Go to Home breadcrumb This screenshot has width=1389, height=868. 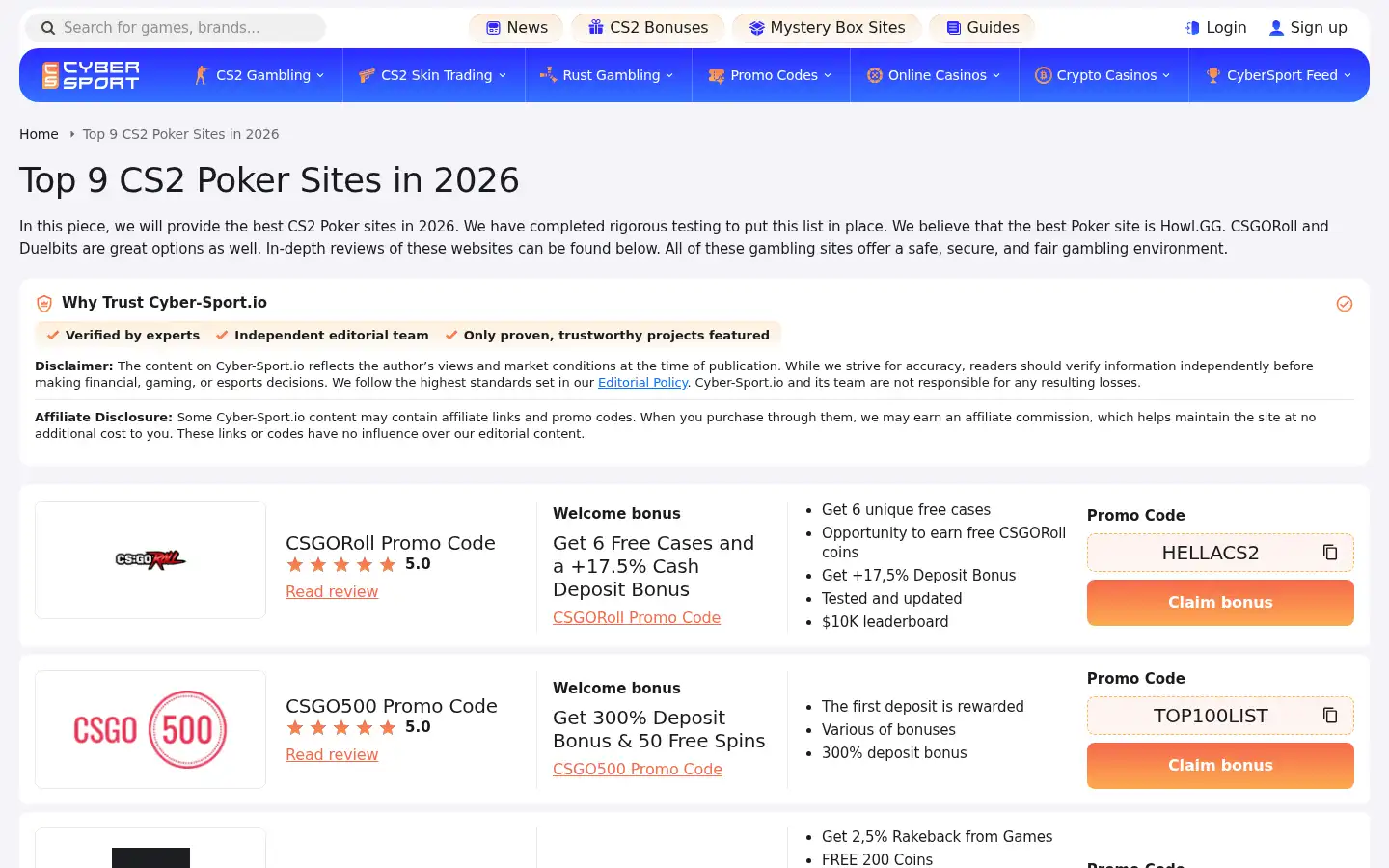(39, 134)
